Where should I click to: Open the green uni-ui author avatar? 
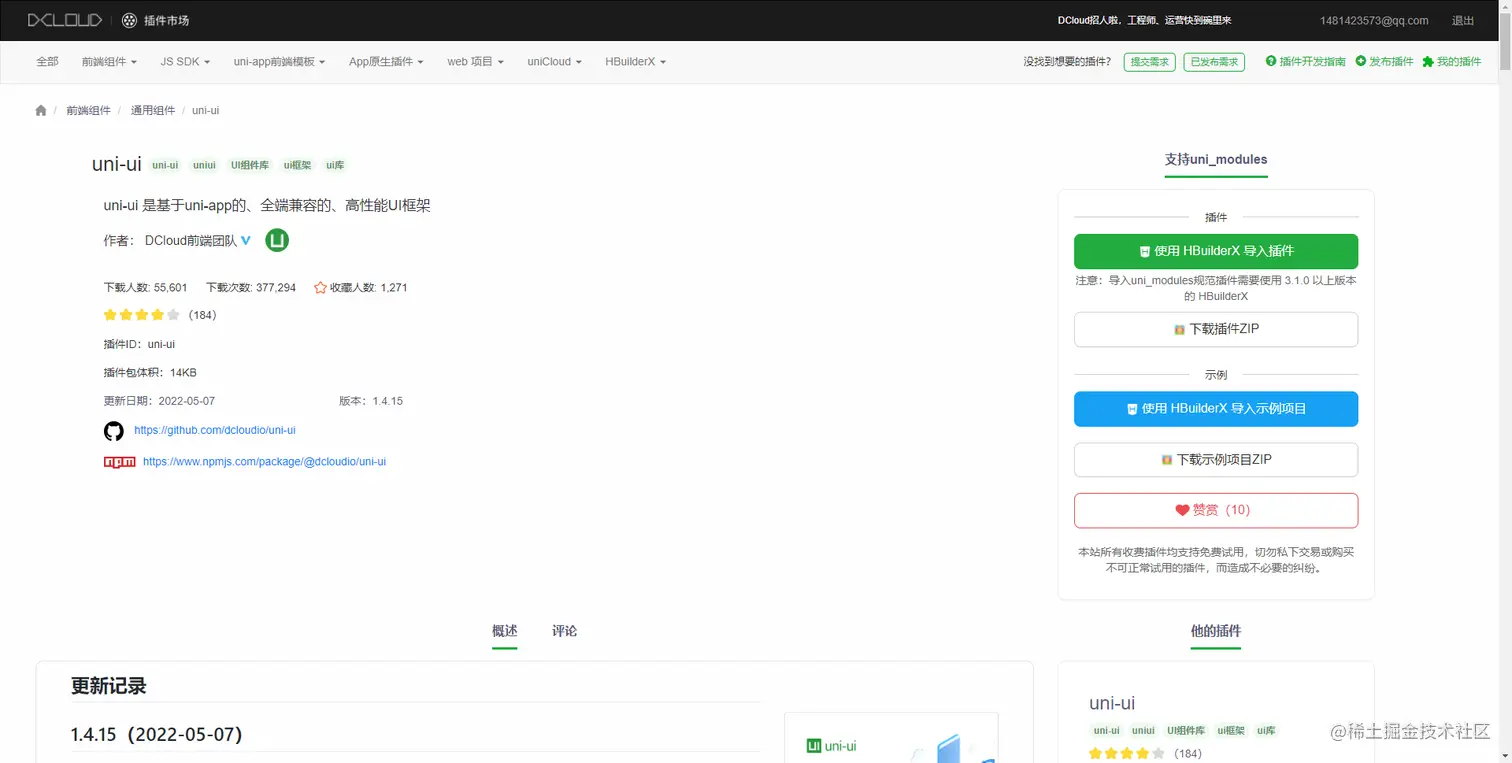[x=277, y=240]
